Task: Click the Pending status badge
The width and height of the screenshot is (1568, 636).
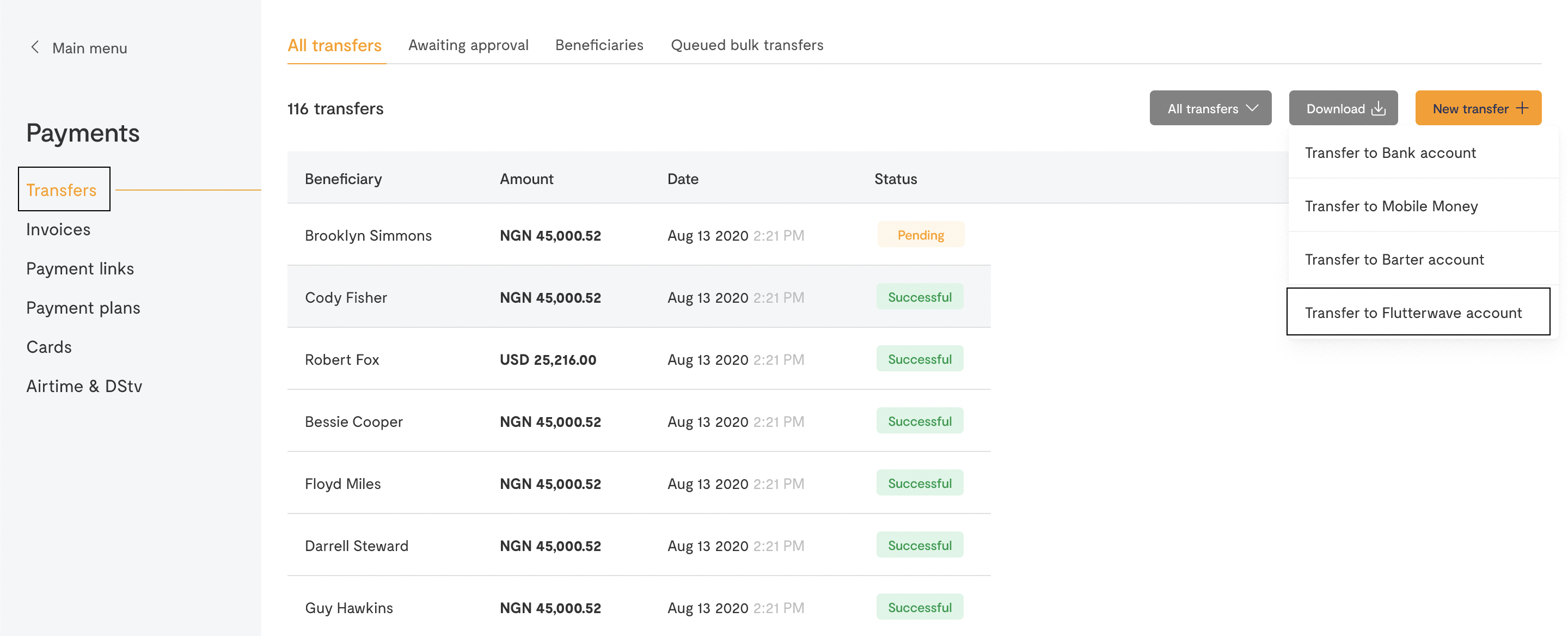Action: 920,235
